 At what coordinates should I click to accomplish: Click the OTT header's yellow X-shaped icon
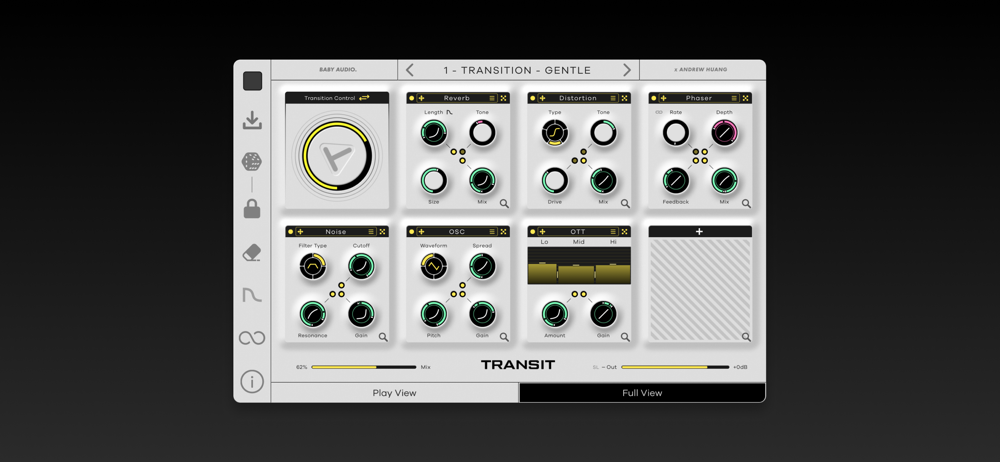pyautogui.click(x=624, y=232)
